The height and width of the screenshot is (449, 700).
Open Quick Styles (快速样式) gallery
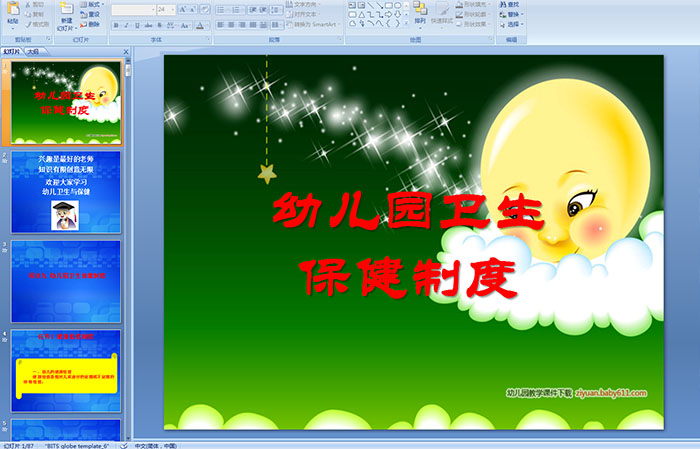[442, 15]
